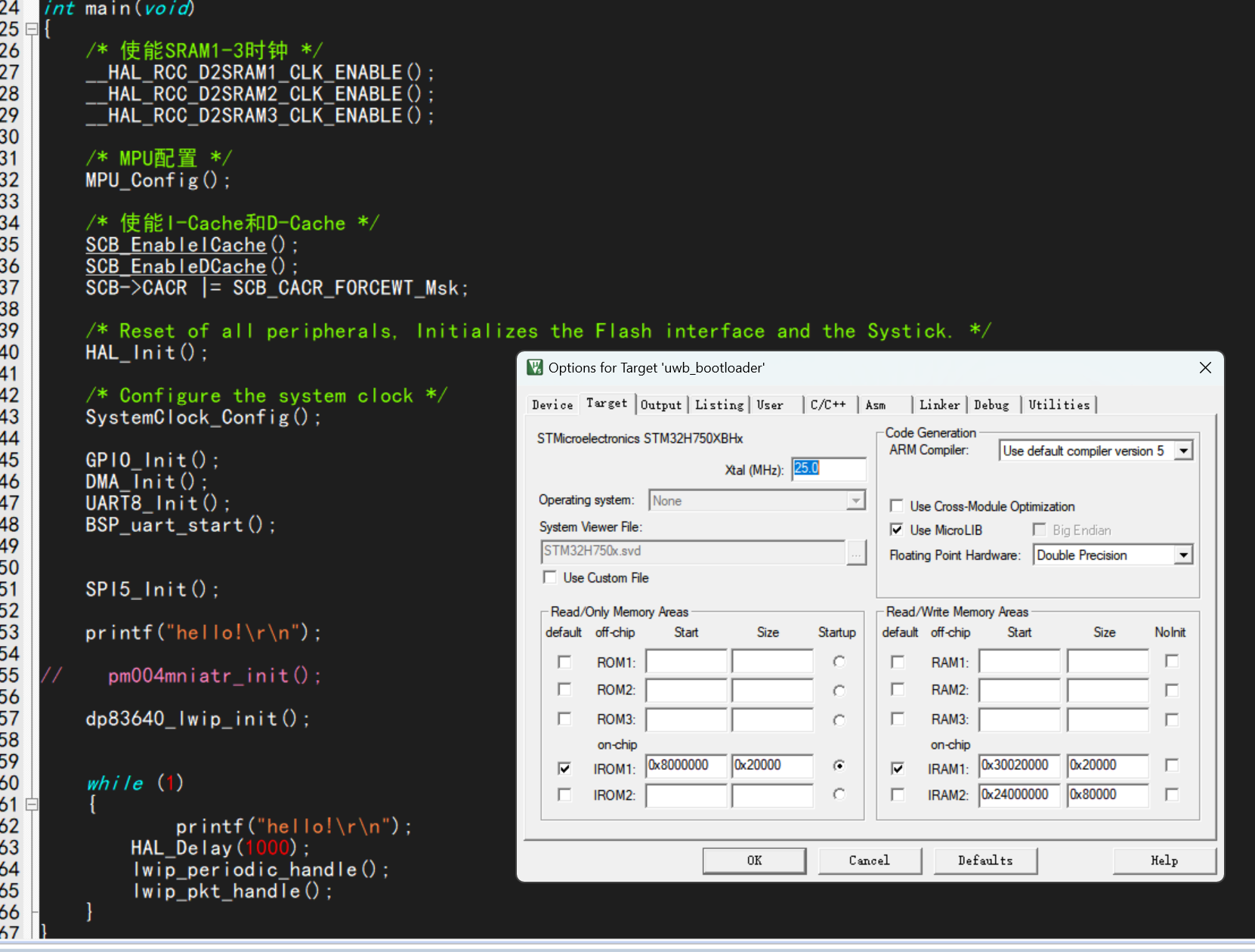
Task: Check the IRAM2 default checkbox
Action: pos(898,794)
